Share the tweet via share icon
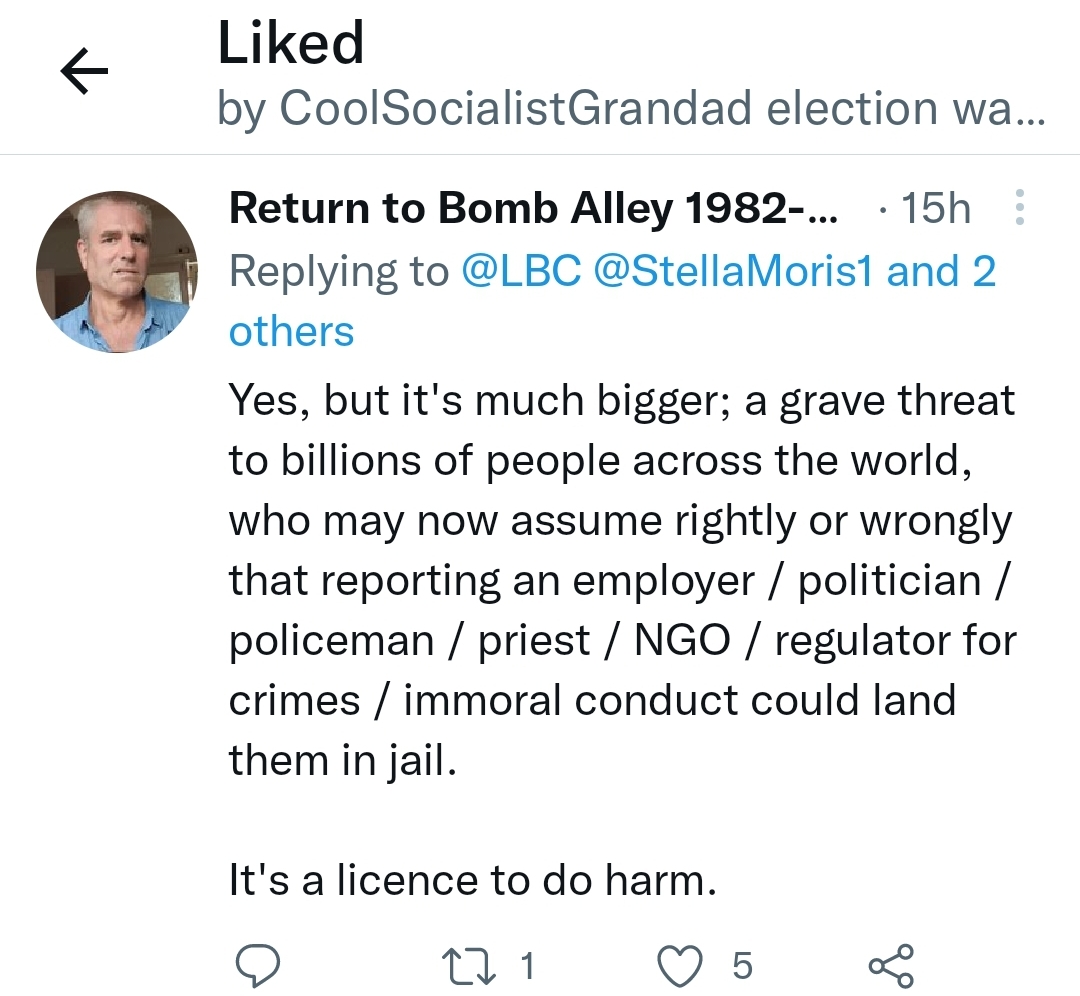This screenshot has height=996, width=1080. [x=890, y=966]
